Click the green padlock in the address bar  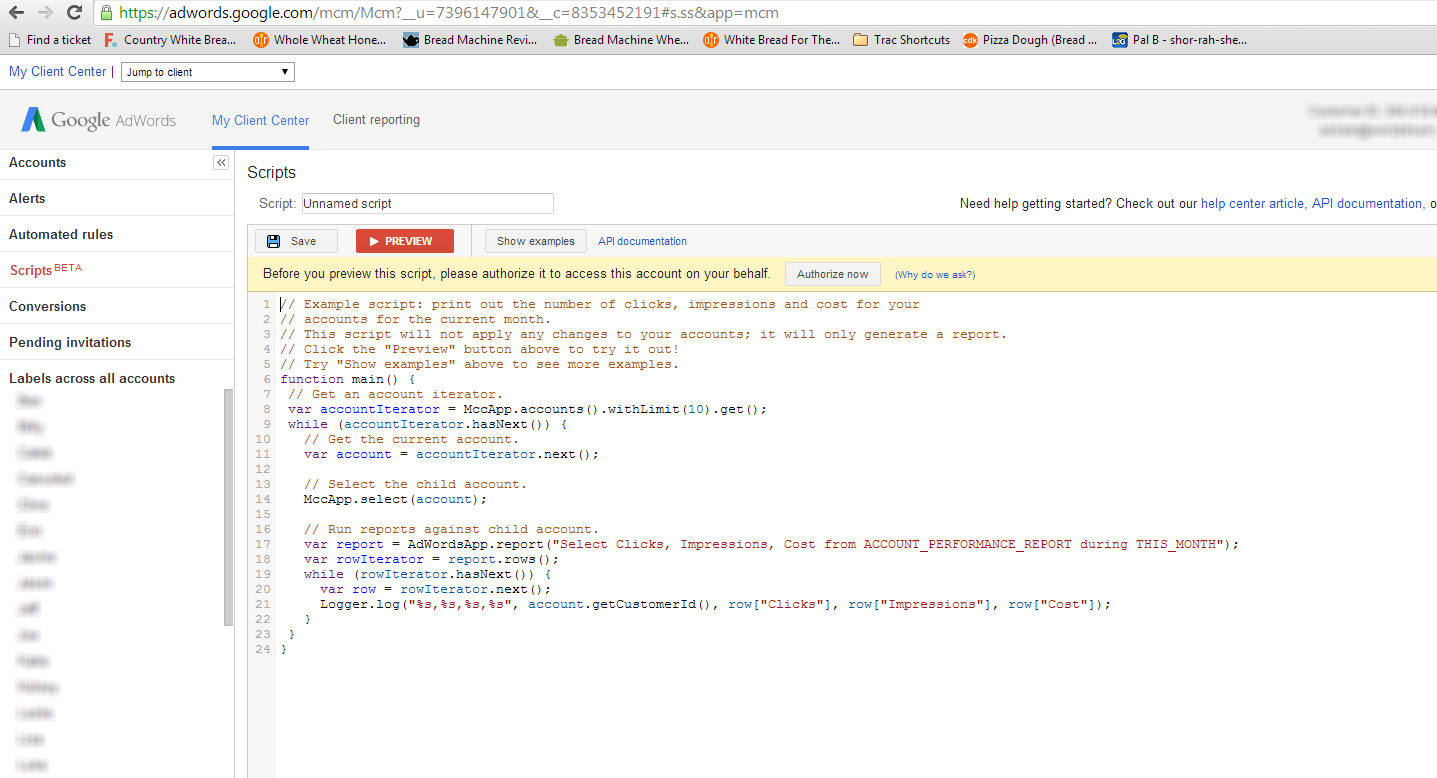107,13
